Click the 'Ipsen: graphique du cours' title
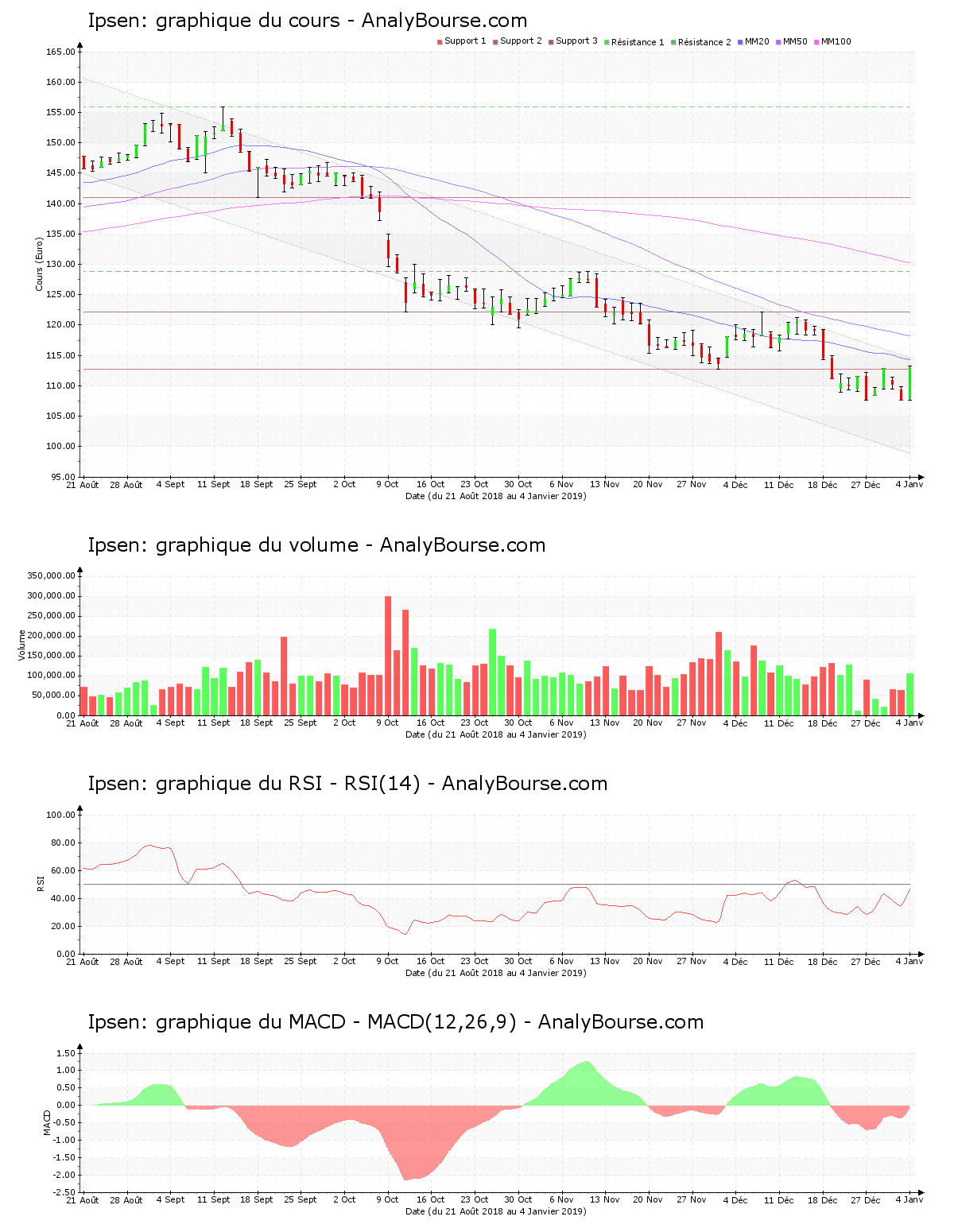The image size is (954, 1232). click(x=307, y=21)
